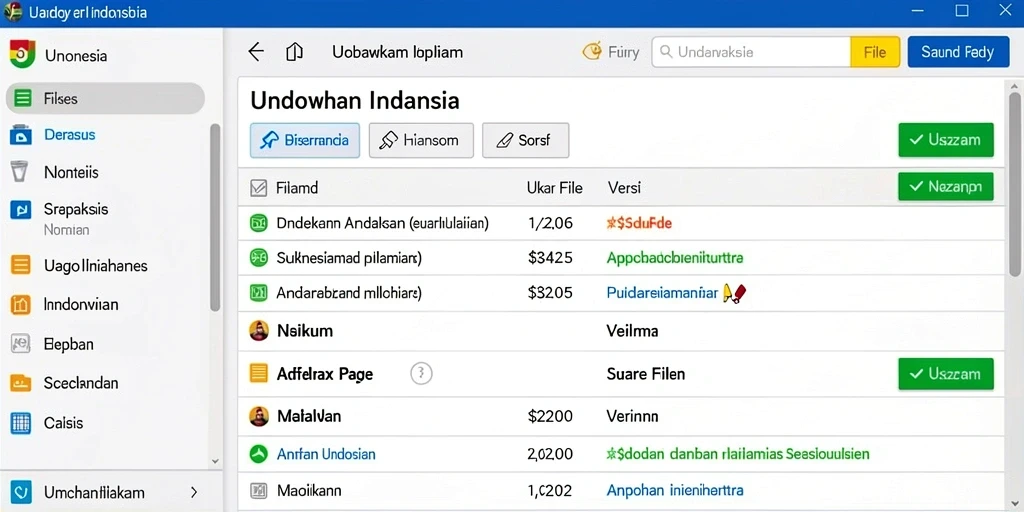The image size is (1024, 512).
Task: Expand sidebar list with down arrow
Action: (216, 460)
